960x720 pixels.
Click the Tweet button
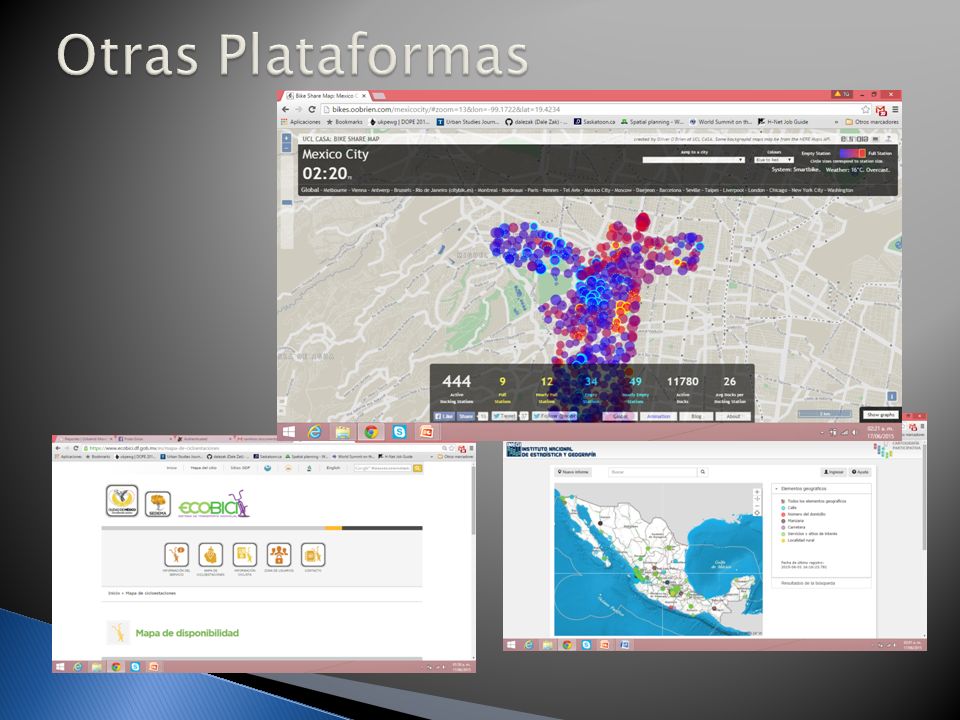[504, 416]
